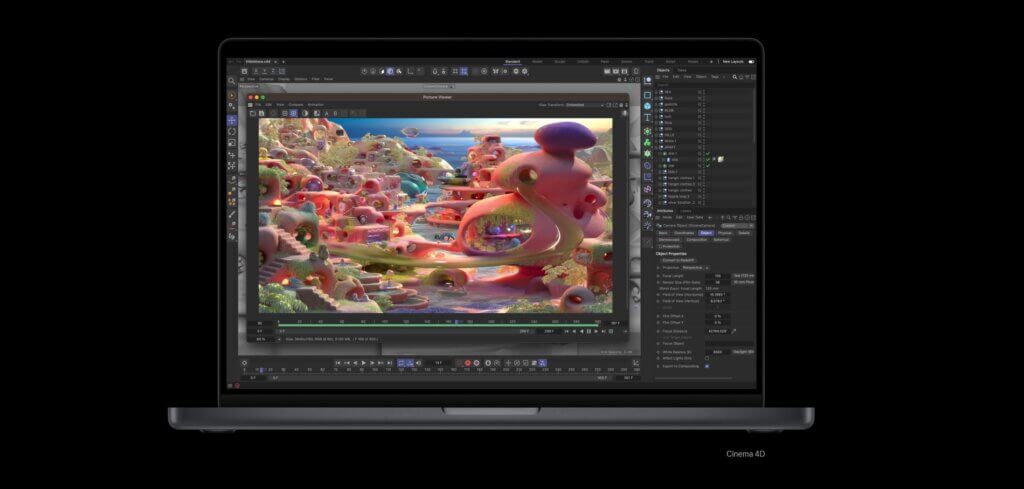Open the focal length preset dropdown
Screen dimensions: 1024x489
(x=743, y=276)
